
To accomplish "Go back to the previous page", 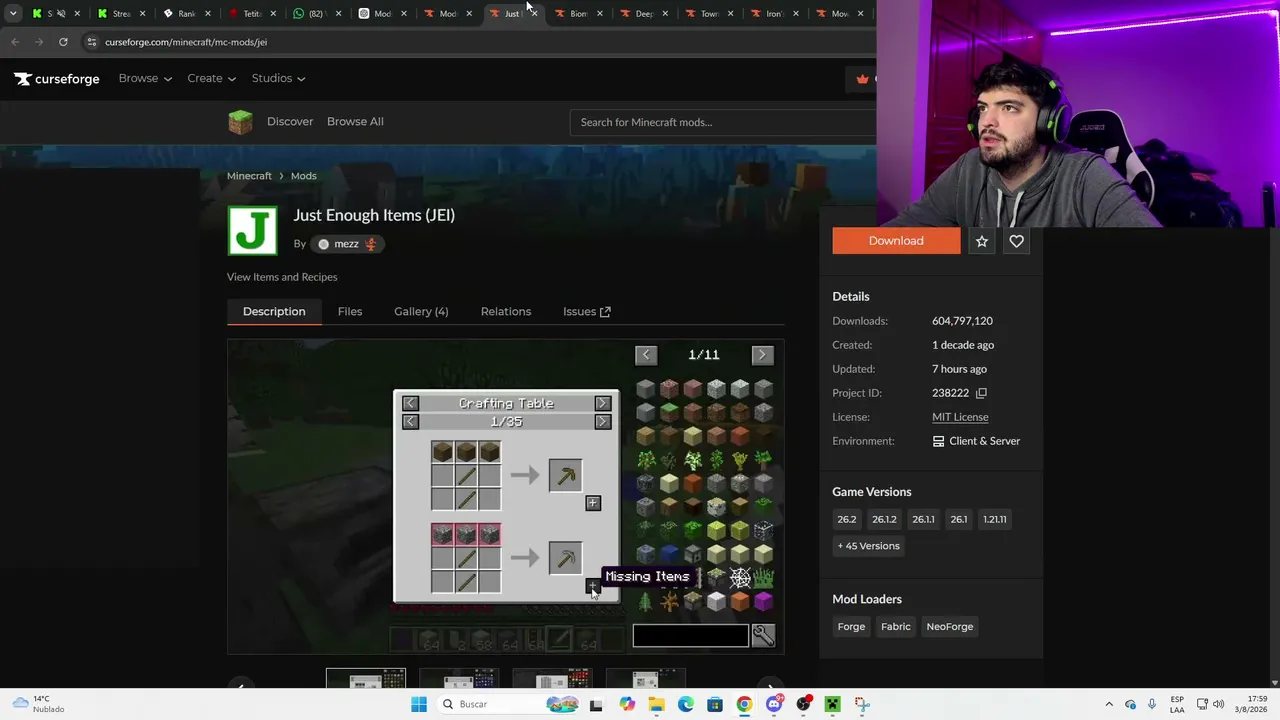I will click(x=15, y=42).
